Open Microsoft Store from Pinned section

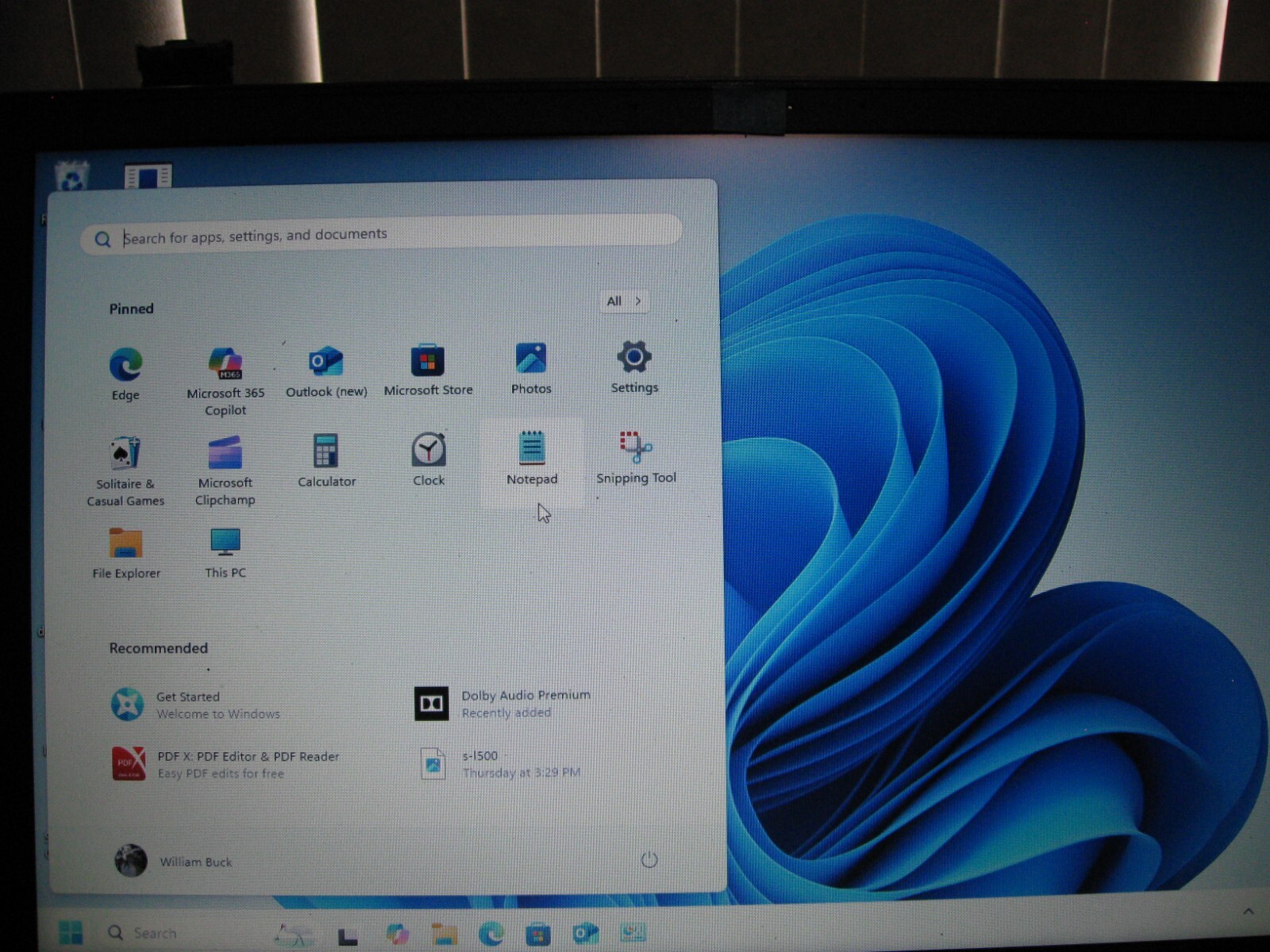tap(428, 370)
